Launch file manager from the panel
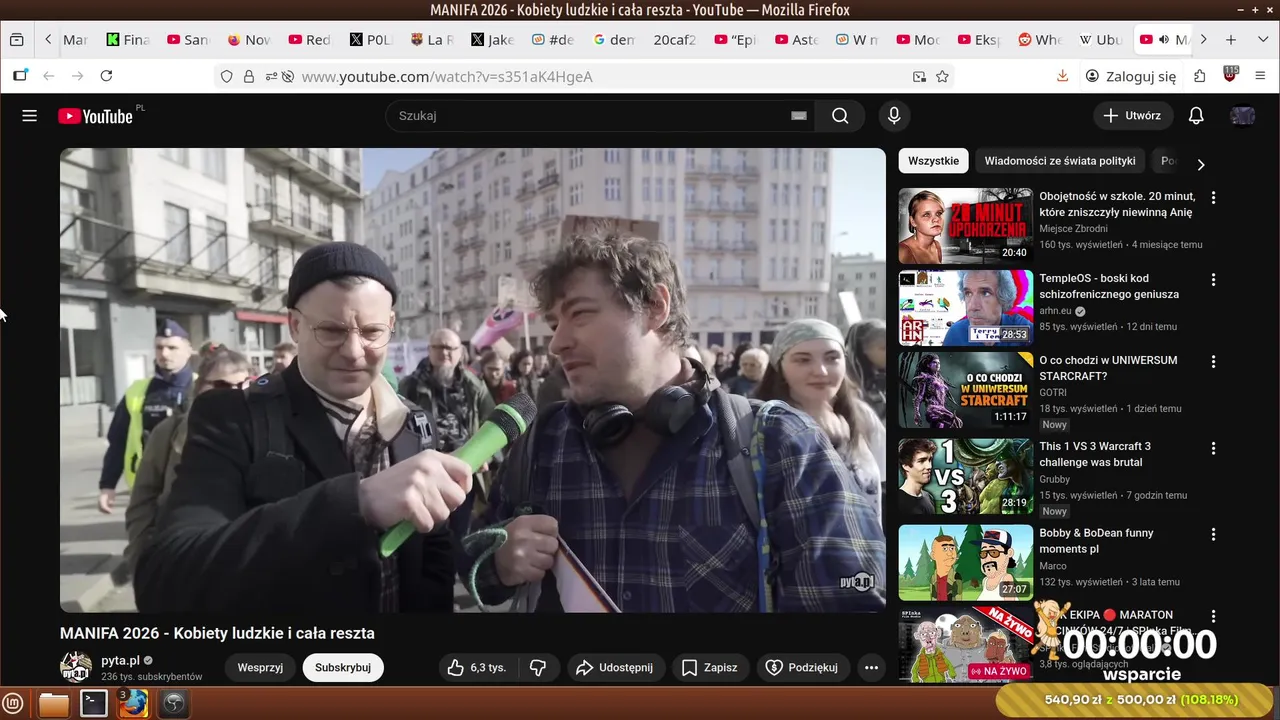 tap(54, 704)
